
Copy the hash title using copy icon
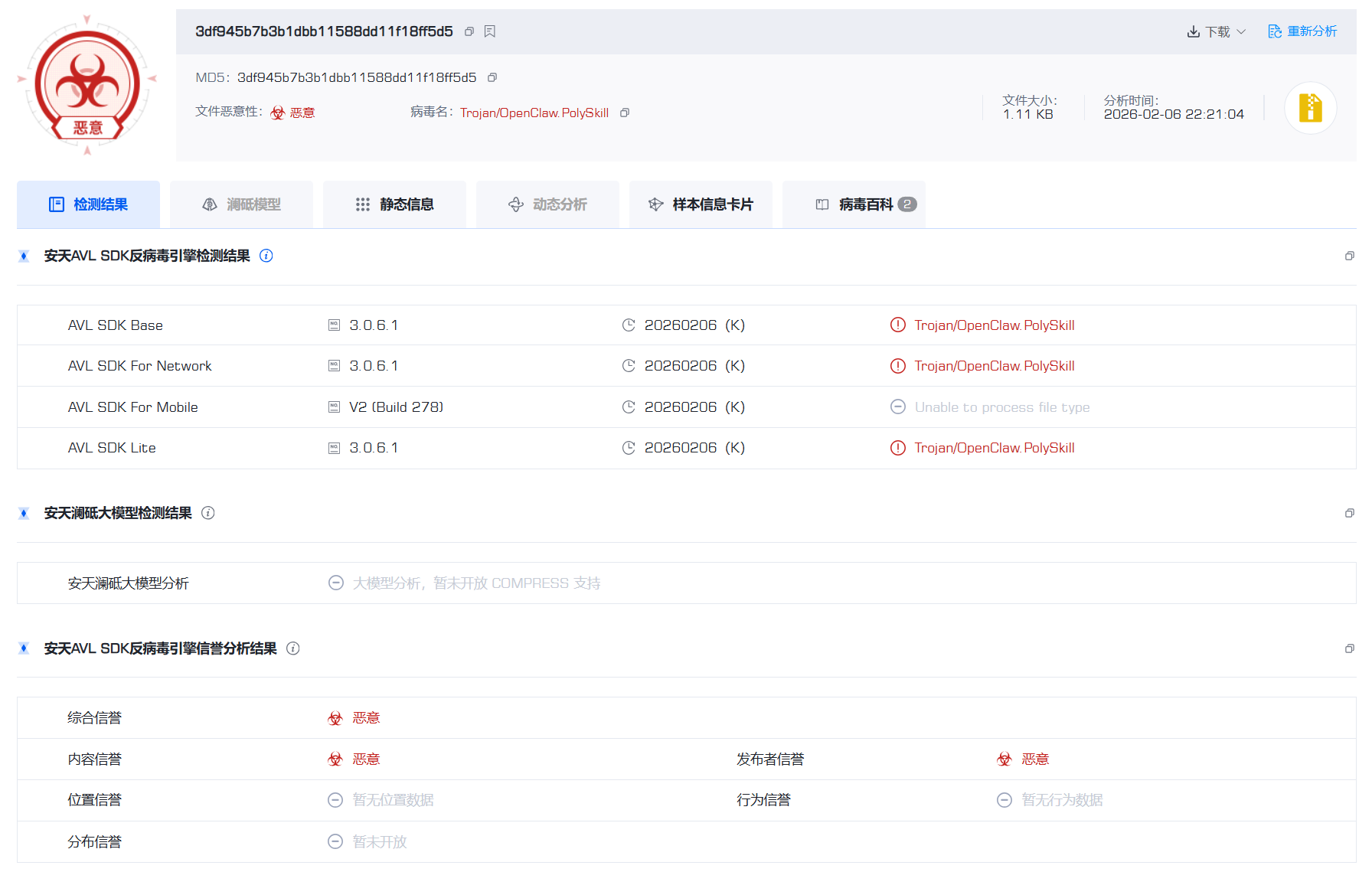click(x=469, y=31)
